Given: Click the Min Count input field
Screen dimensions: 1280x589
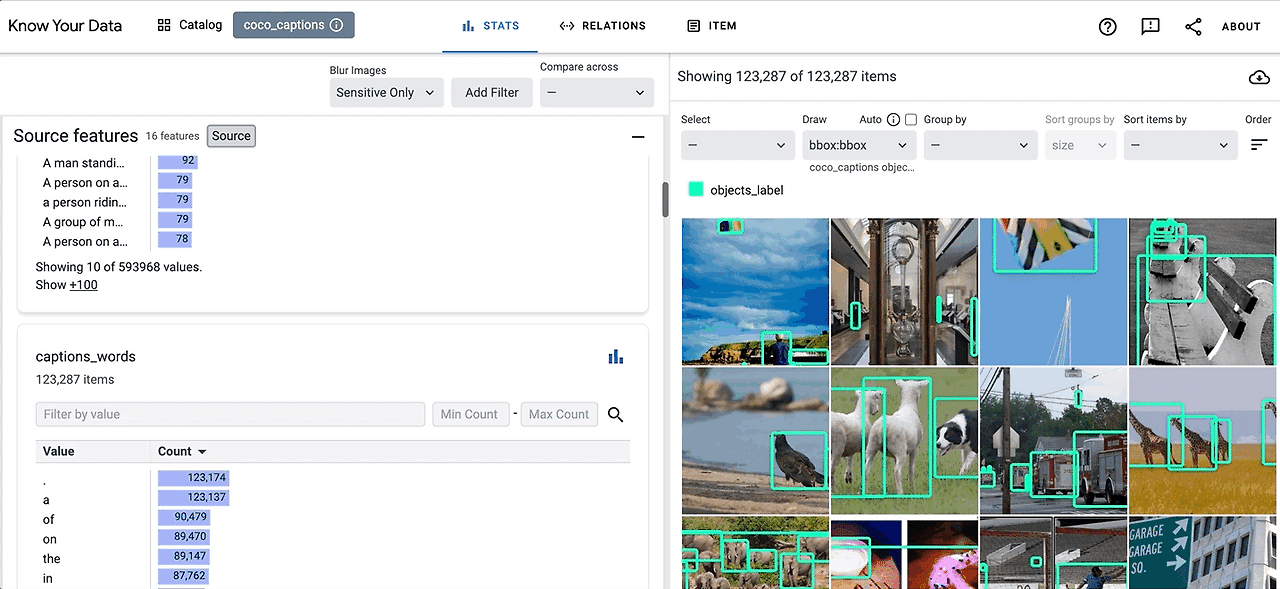Looking at the screenshot, I should point(469,414).
